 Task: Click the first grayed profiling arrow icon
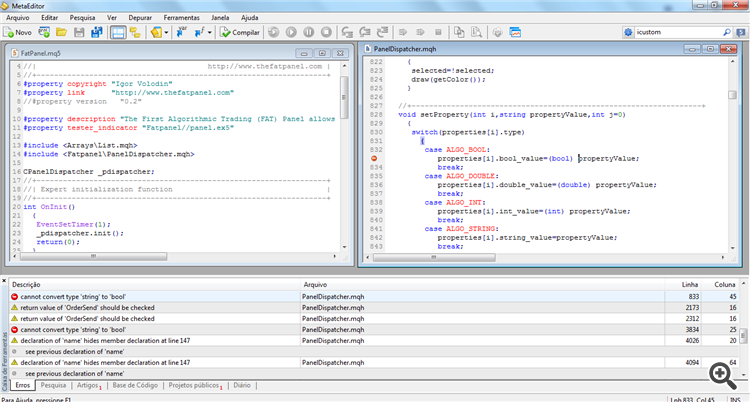[403, 33]
